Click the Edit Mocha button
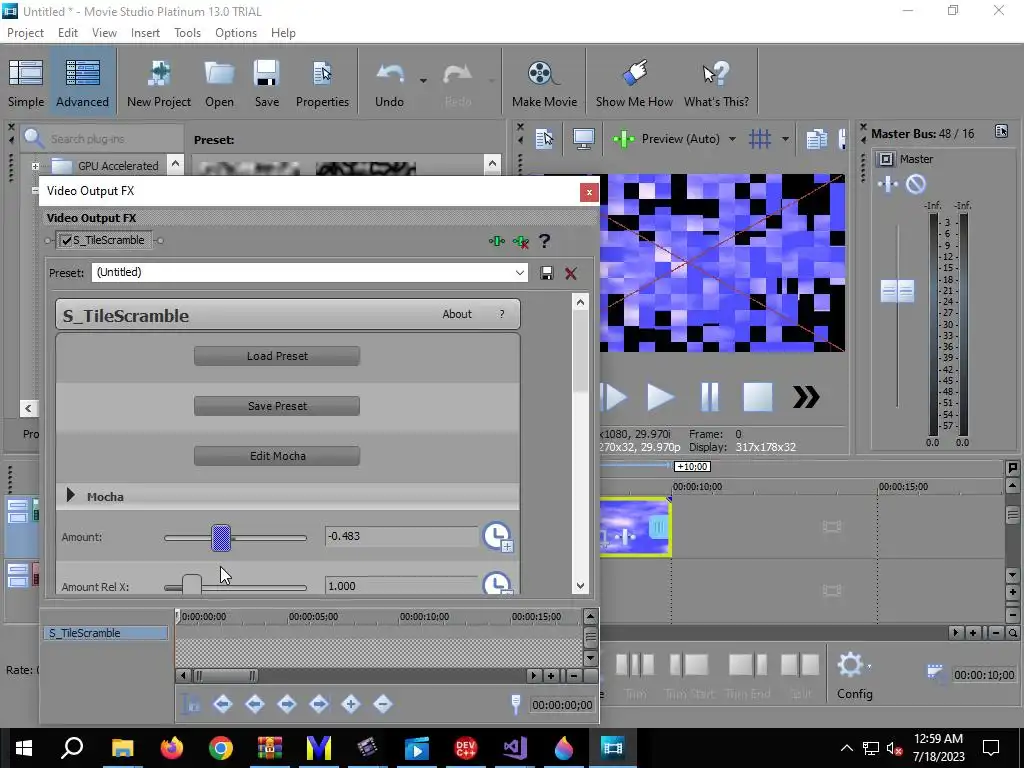Image resolution: width=1024 pixels, height=768 pixels. pos(277,456)
